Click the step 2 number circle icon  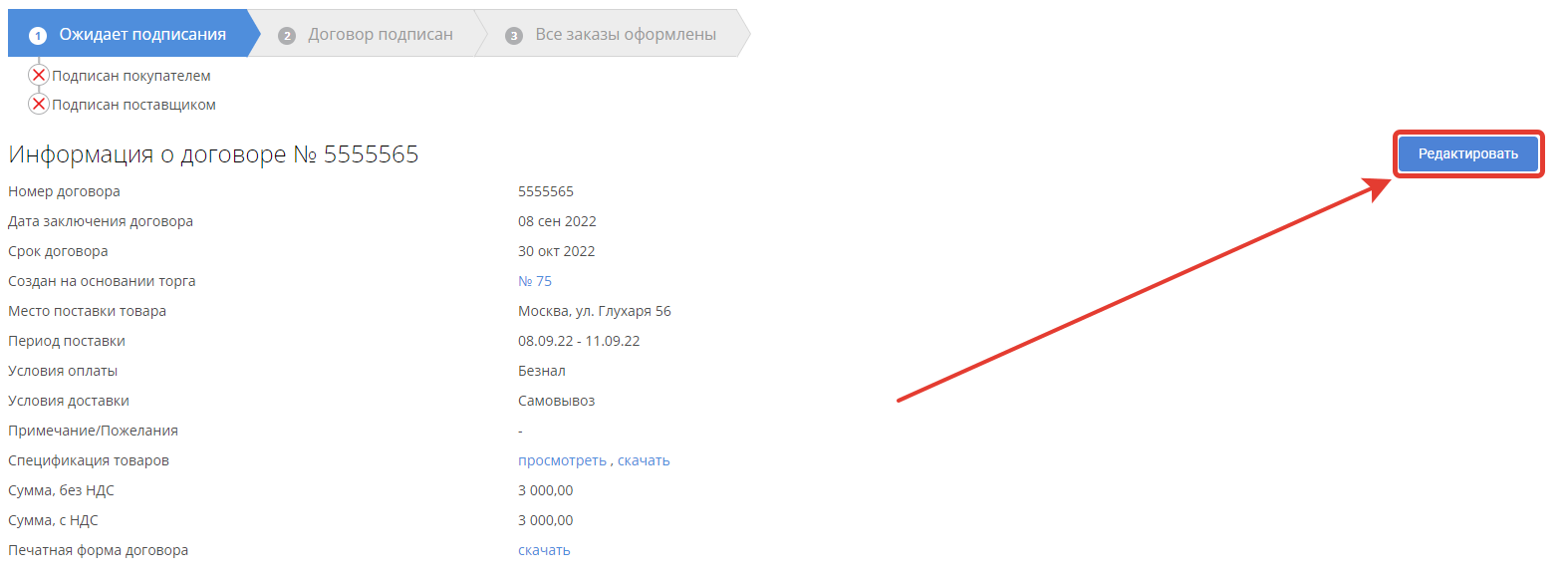point(287,36)
